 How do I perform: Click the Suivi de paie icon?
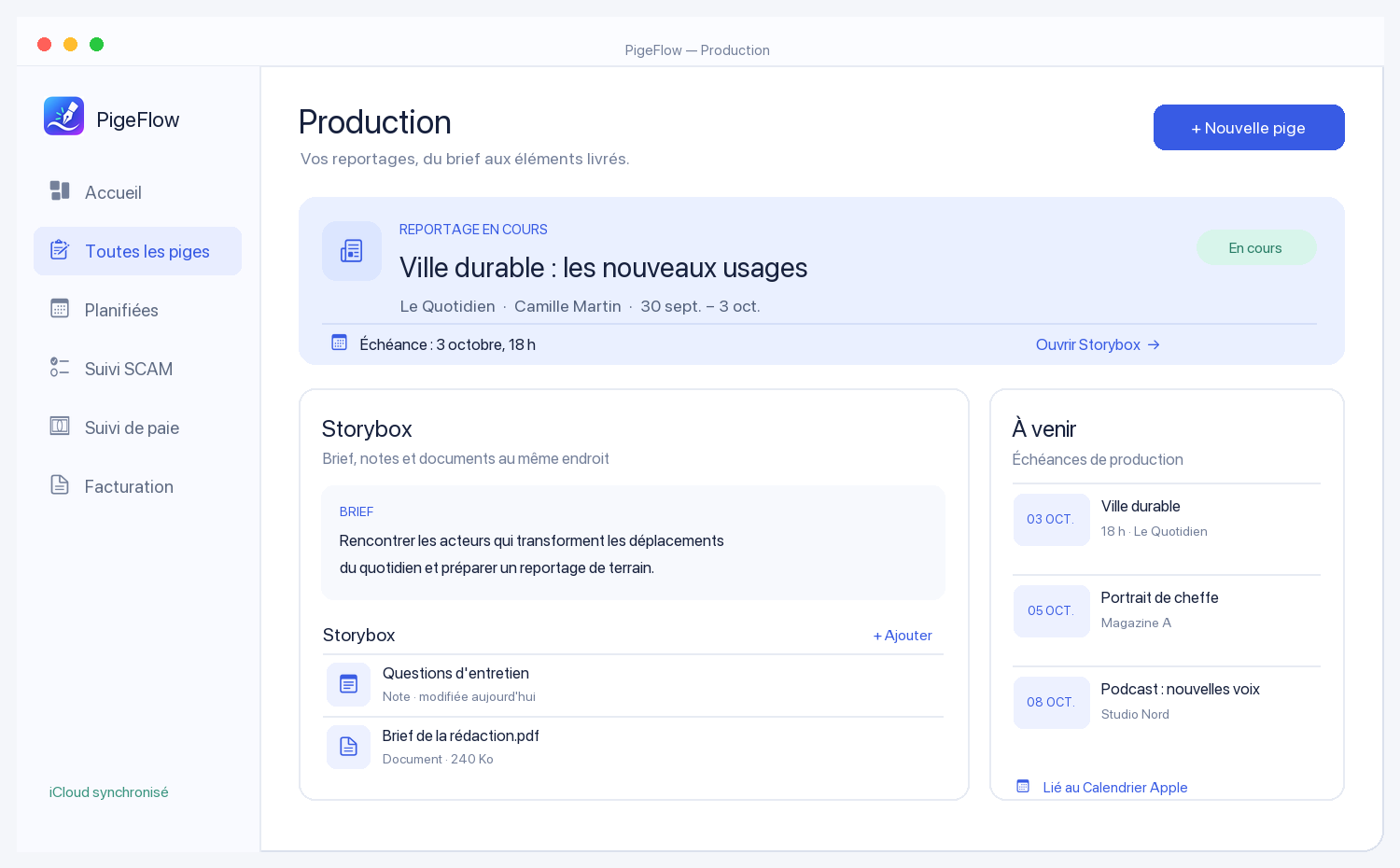coord(60,427)
